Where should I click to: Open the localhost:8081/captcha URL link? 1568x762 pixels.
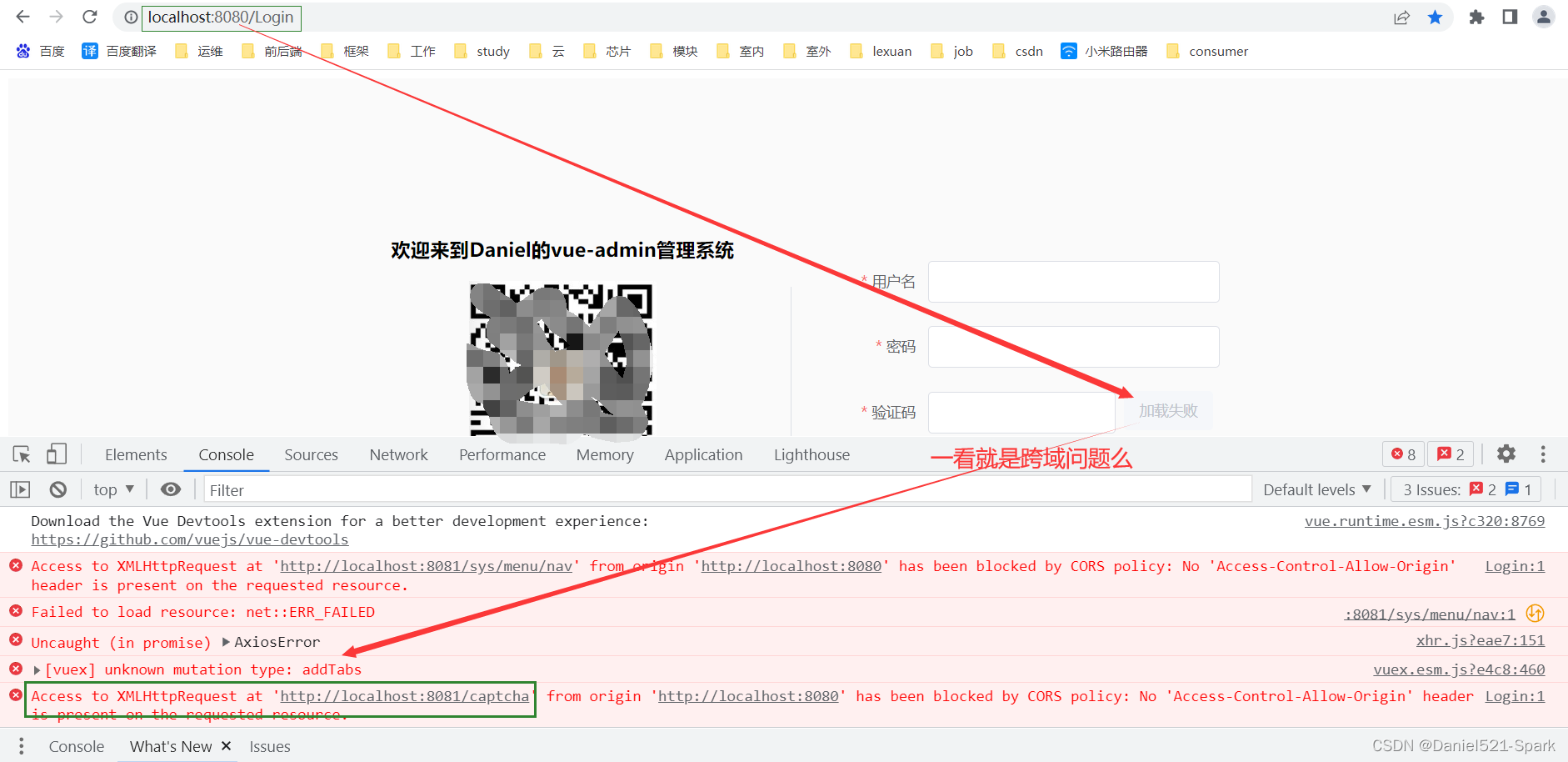[x=404, y=697]
